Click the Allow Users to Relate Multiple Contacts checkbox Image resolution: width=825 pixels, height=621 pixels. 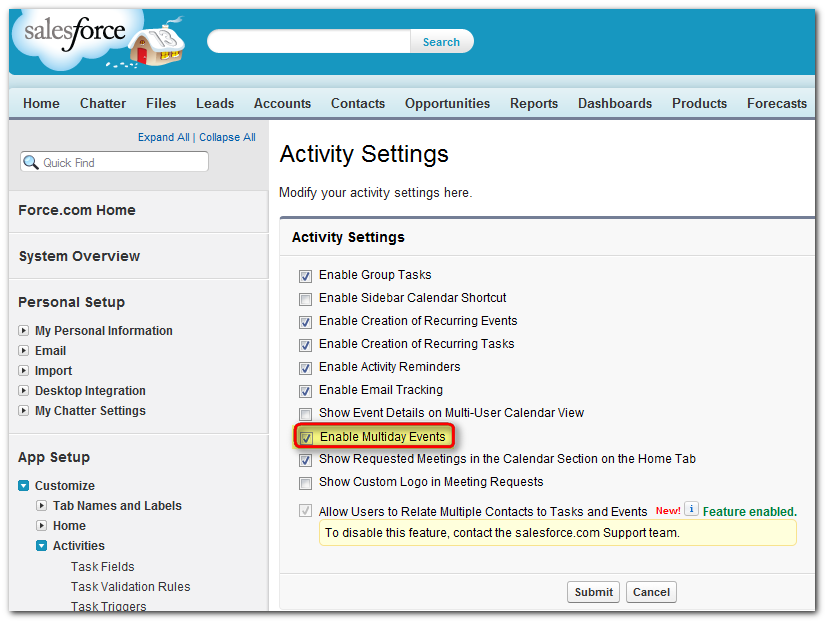305,510
